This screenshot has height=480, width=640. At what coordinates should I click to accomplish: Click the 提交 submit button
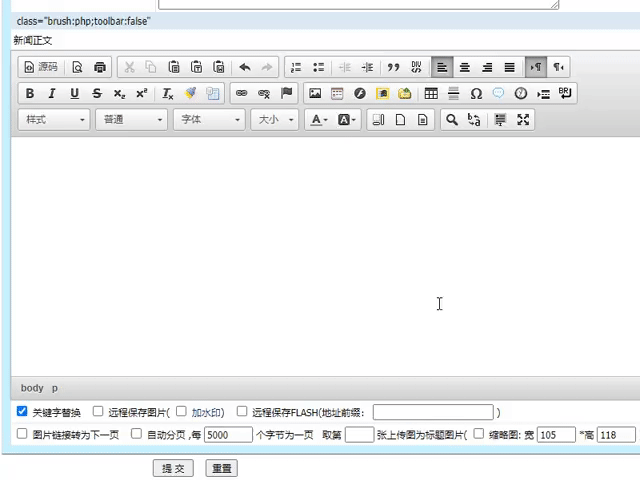click(173, 468)
